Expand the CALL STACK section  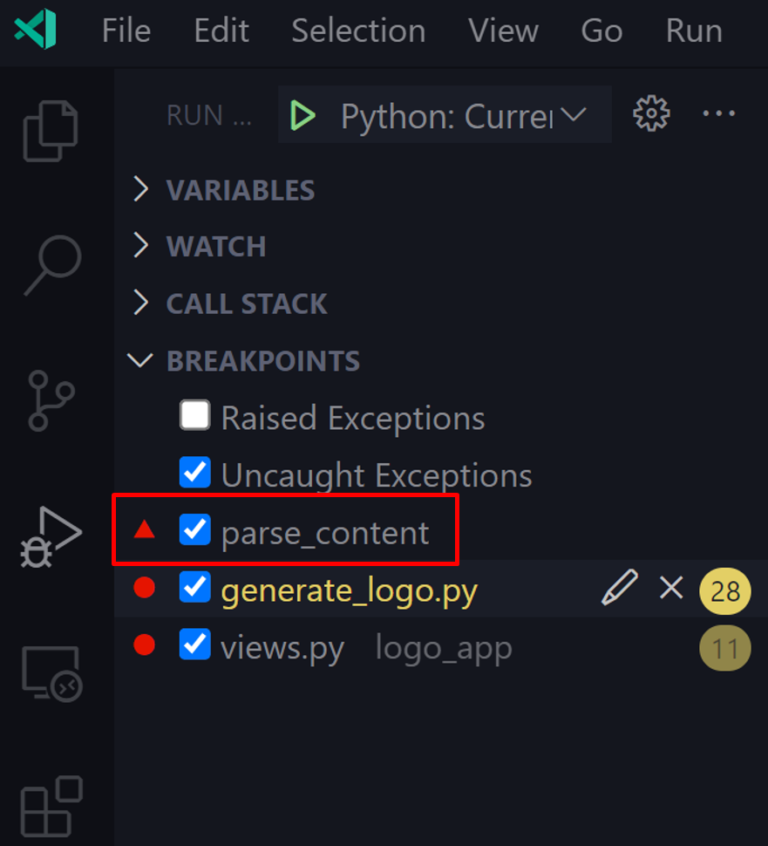[246, 304]
